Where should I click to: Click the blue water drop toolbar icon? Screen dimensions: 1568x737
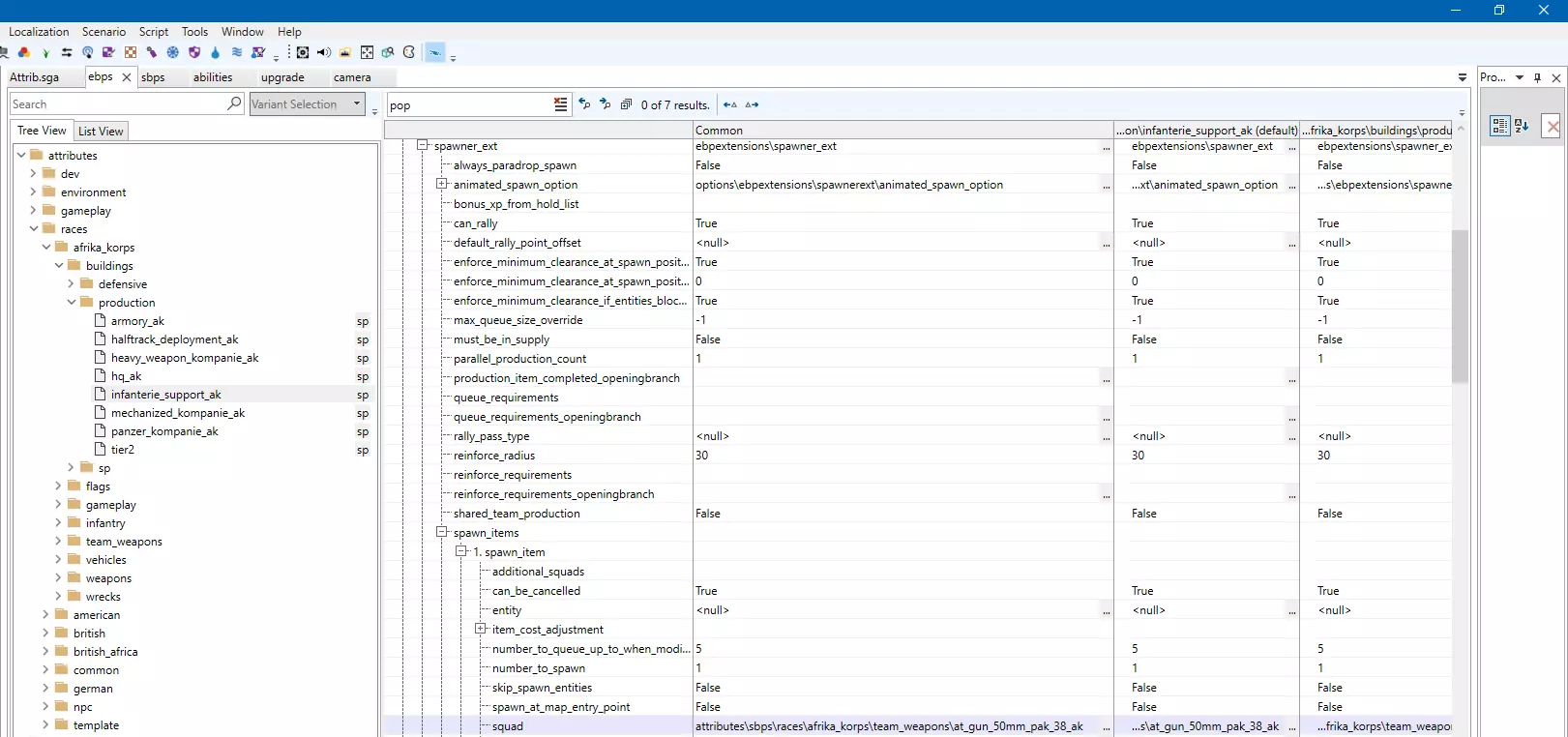(x=215, y=52)
